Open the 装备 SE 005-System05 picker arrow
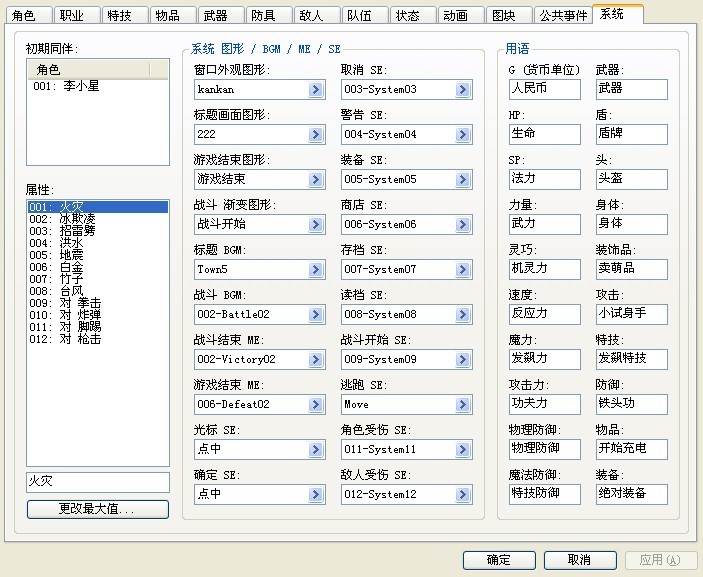 [x=463, y=179]
